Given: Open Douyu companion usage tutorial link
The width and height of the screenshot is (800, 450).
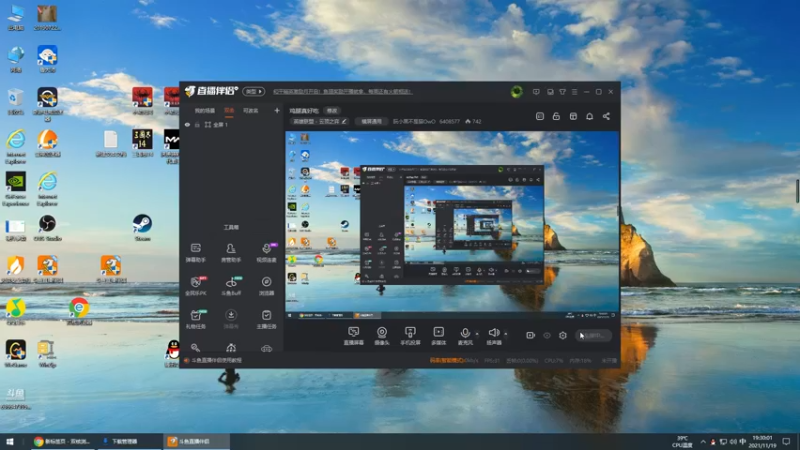Looking at the screenshot, I should coord(216,360).
